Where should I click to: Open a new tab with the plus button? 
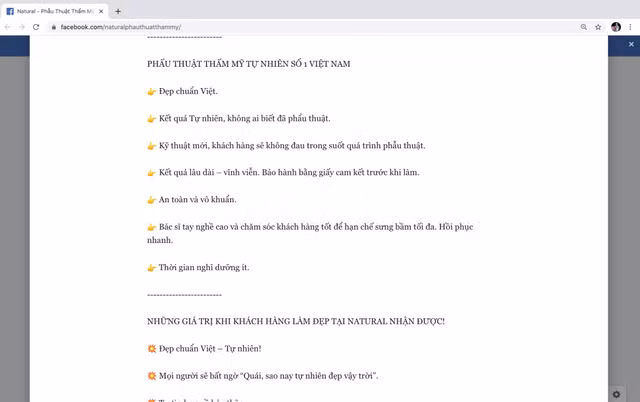[118, 11]
